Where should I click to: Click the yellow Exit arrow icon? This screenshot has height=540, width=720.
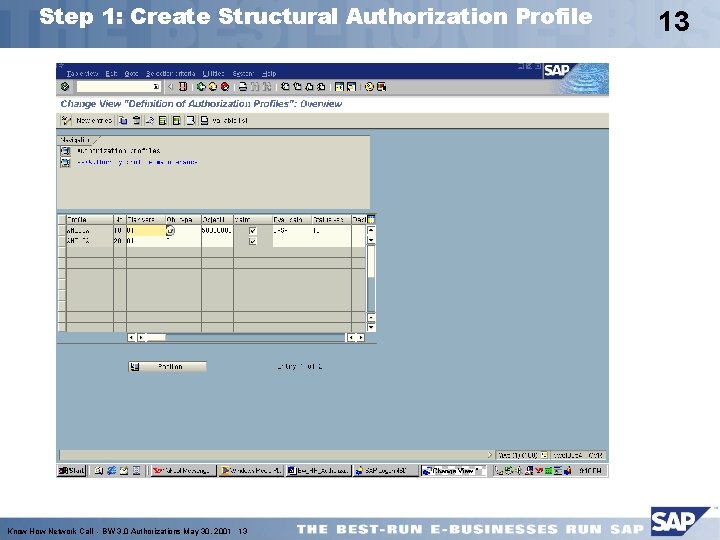(x=213, y=86)
